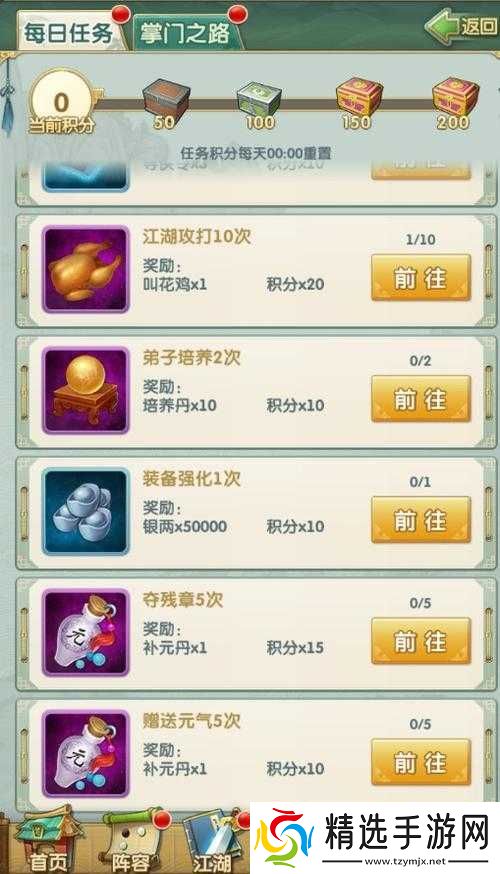The width and height of the screenshot is (500, 874).
Task: Open the 50-point reward chest
Action: click(165, 103)
